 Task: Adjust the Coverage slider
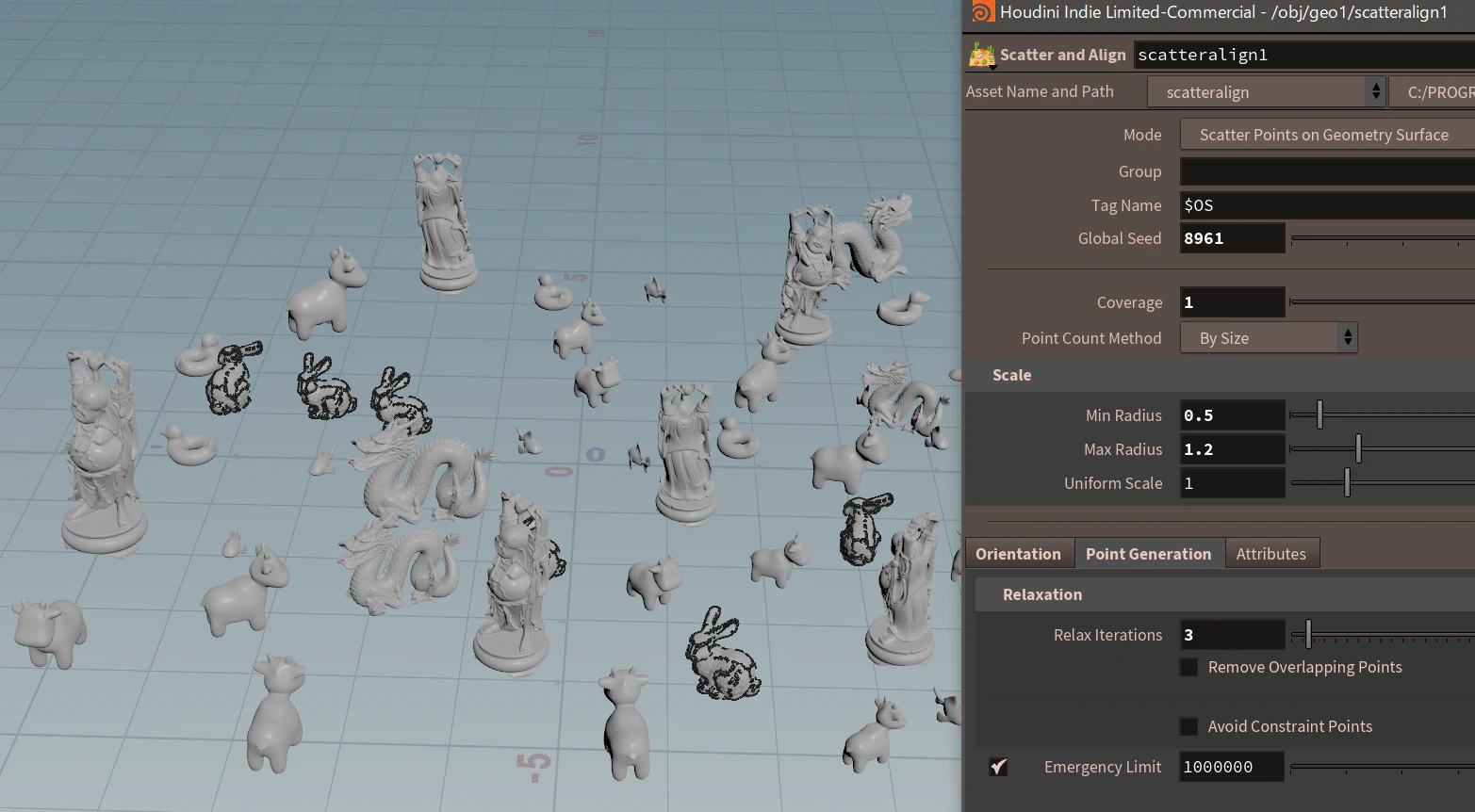point(1383,302)
